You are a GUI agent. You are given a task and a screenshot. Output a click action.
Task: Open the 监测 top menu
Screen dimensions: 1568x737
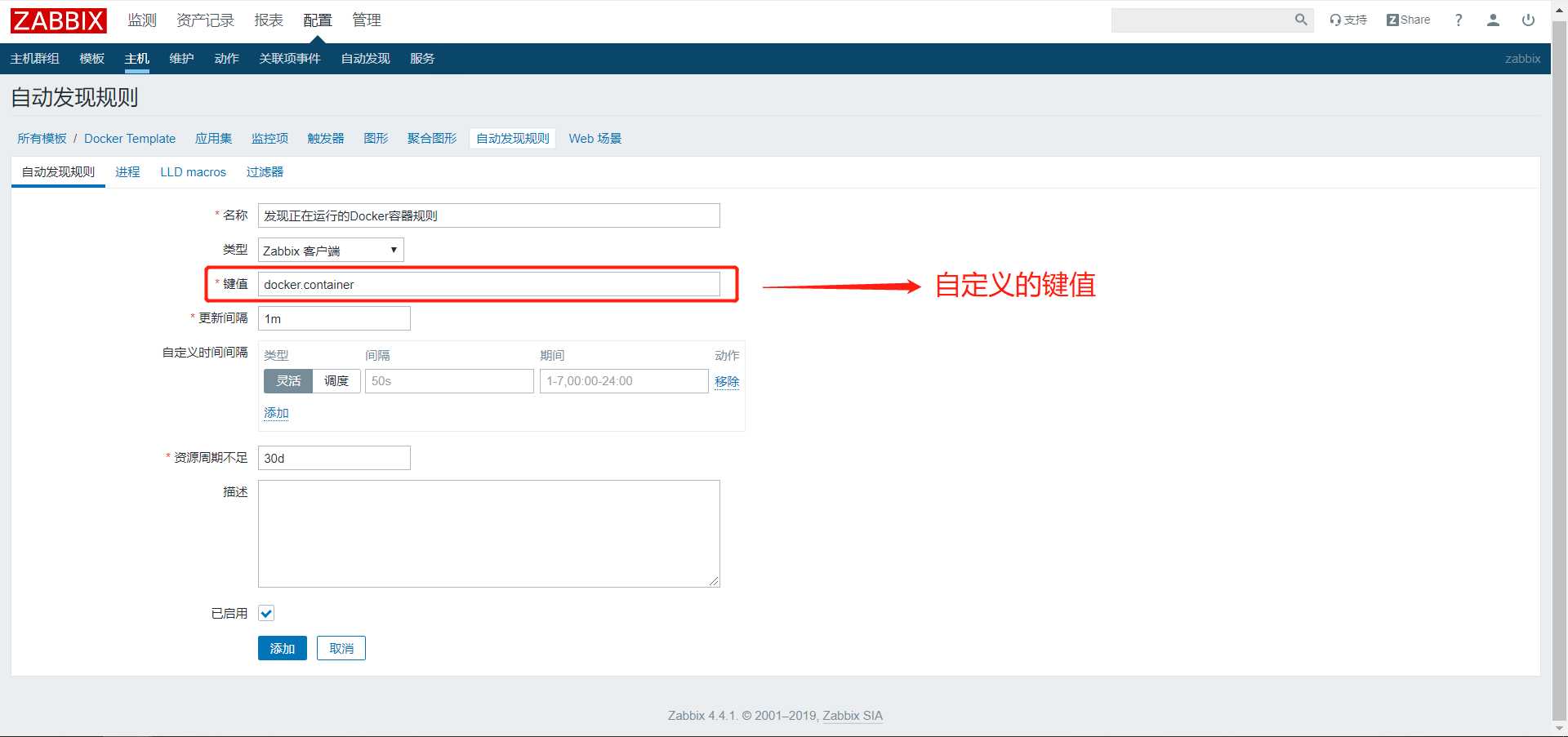(142, 20)
